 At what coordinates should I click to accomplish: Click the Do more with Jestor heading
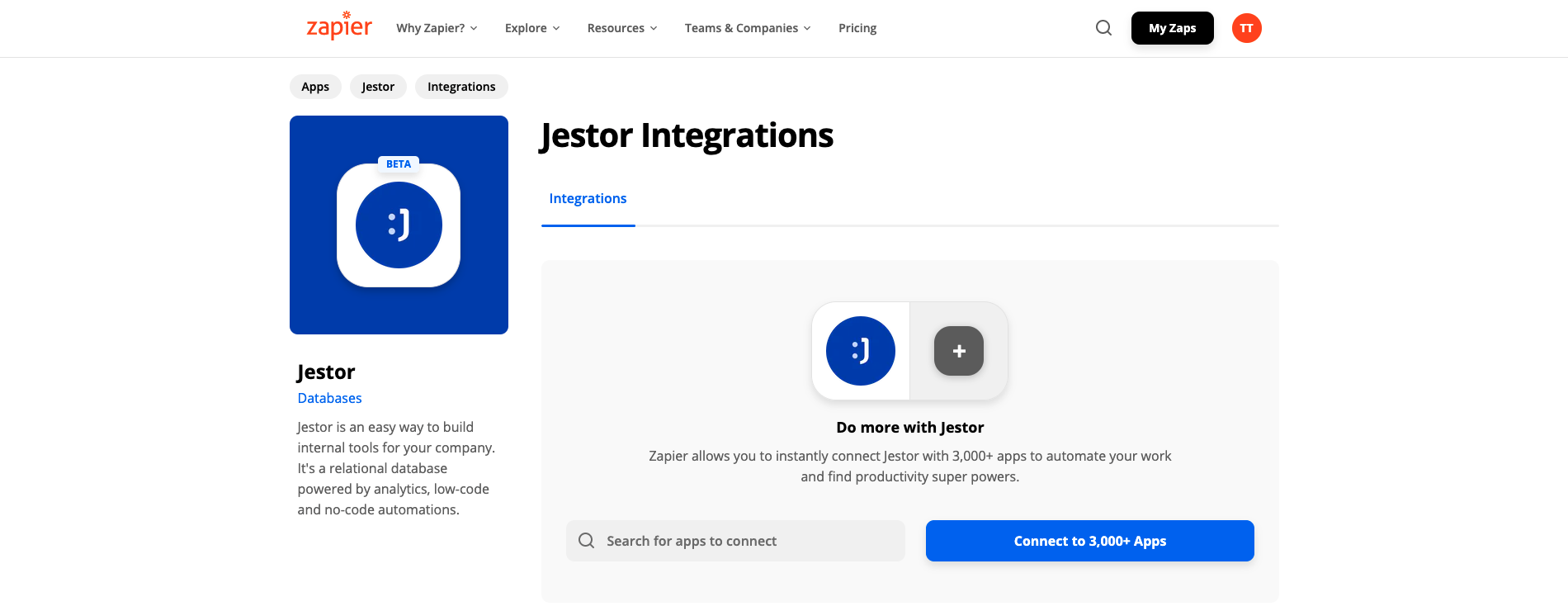[x=909, y=428]
